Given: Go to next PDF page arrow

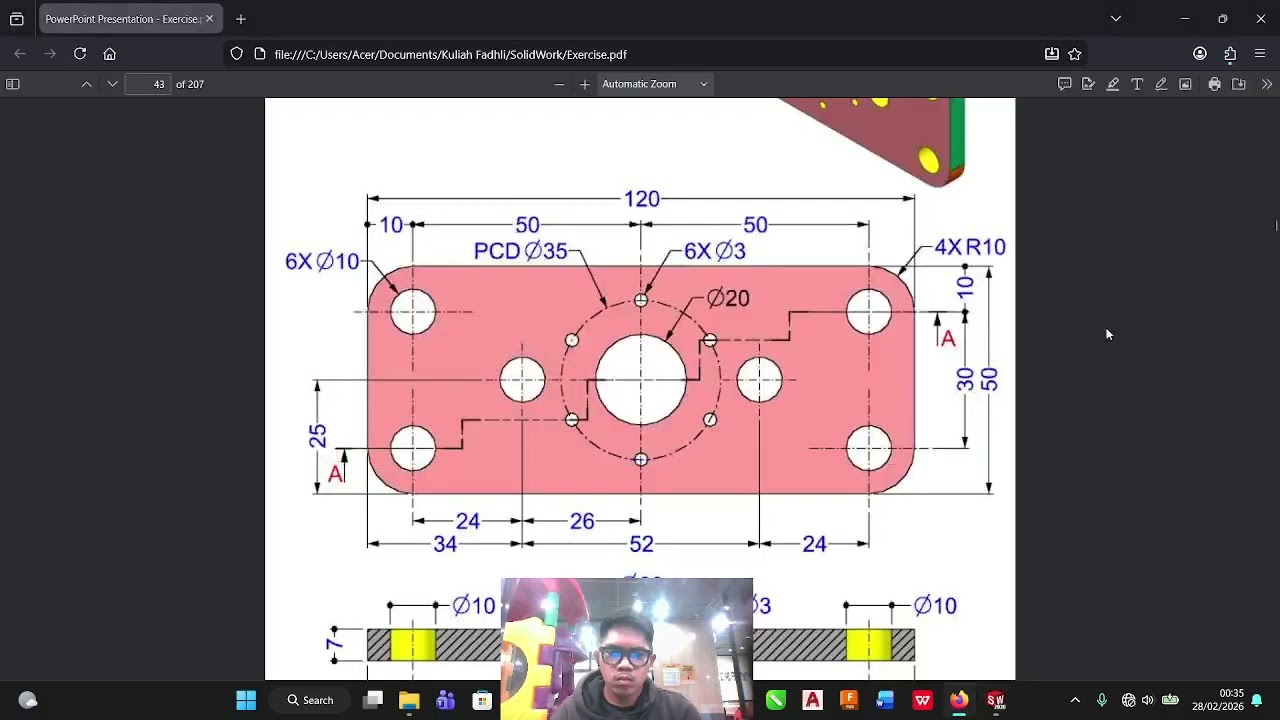Looking at the screenshot, I should 112,84.
